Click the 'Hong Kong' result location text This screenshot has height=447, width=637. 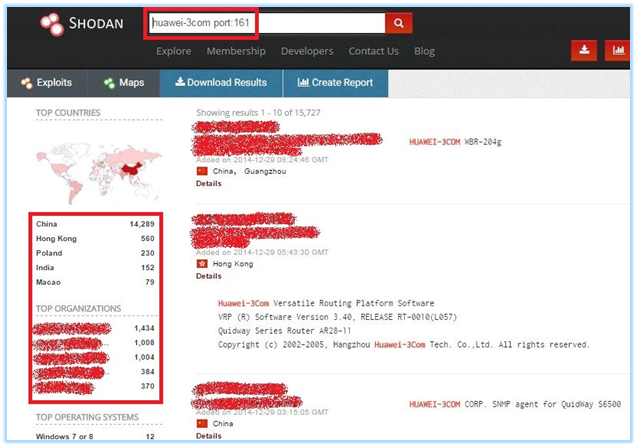tap(233, 264)
